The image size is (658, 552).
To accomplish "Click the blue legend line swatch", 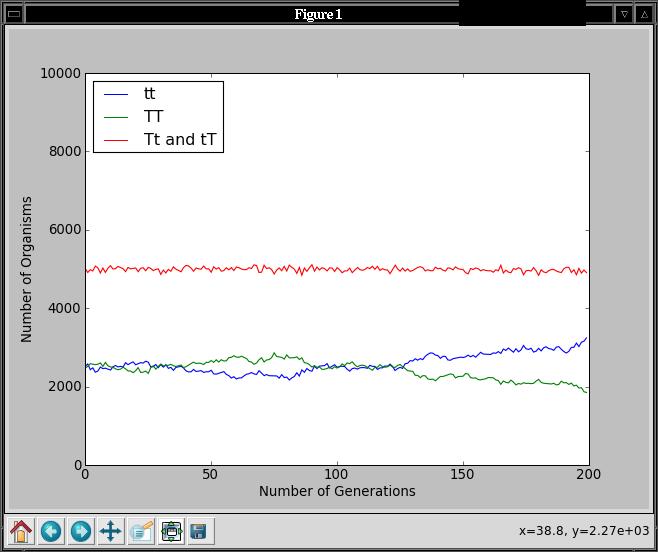I will click(x=116, y=94).
